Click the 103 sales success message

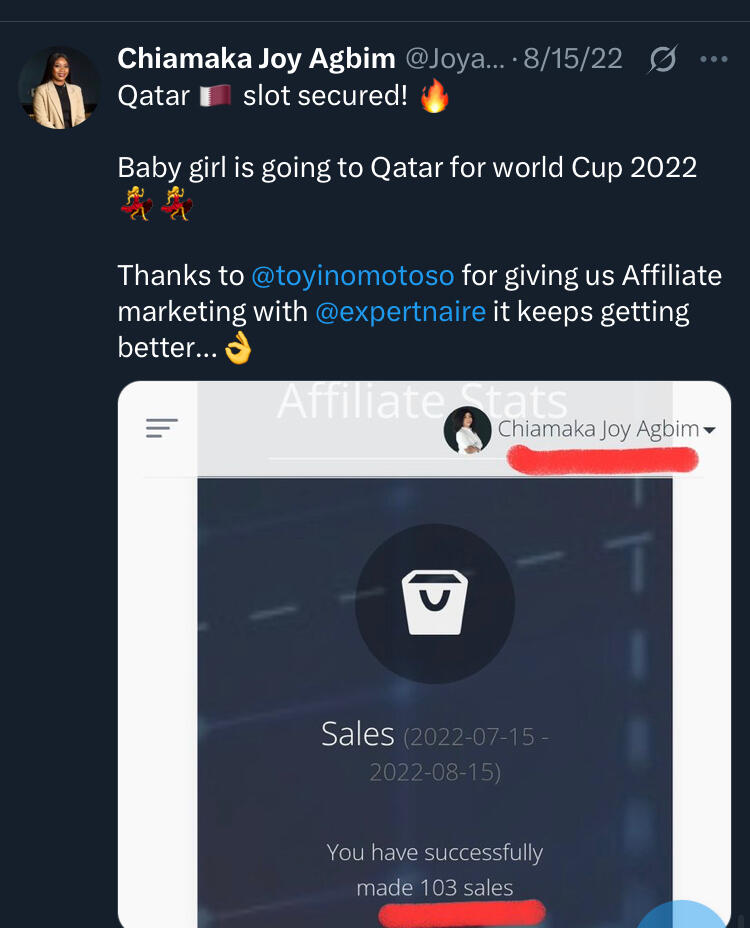(434, 870)
